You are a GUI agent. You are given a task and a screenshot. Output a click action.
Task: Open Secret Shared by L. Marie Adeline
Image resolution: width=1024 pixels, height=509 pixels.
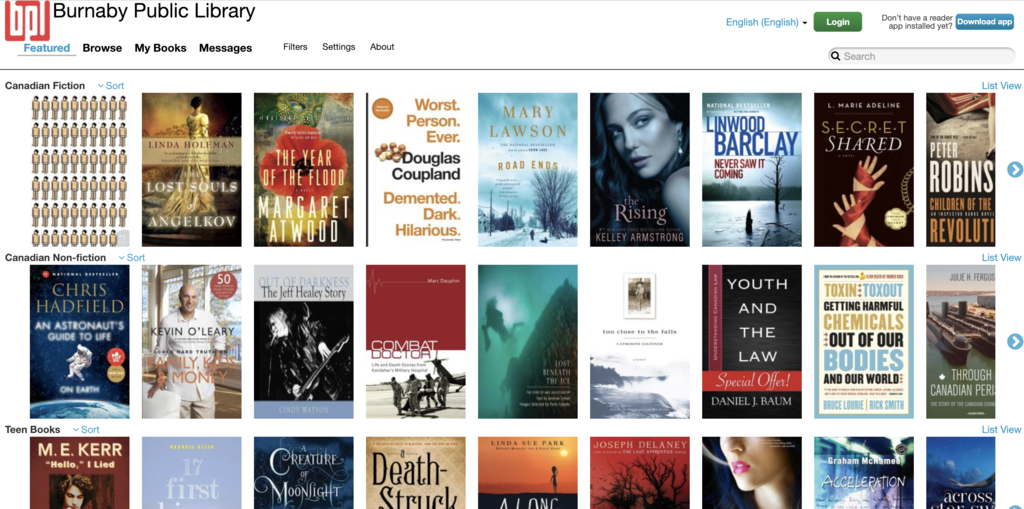(x=863, y=170)
